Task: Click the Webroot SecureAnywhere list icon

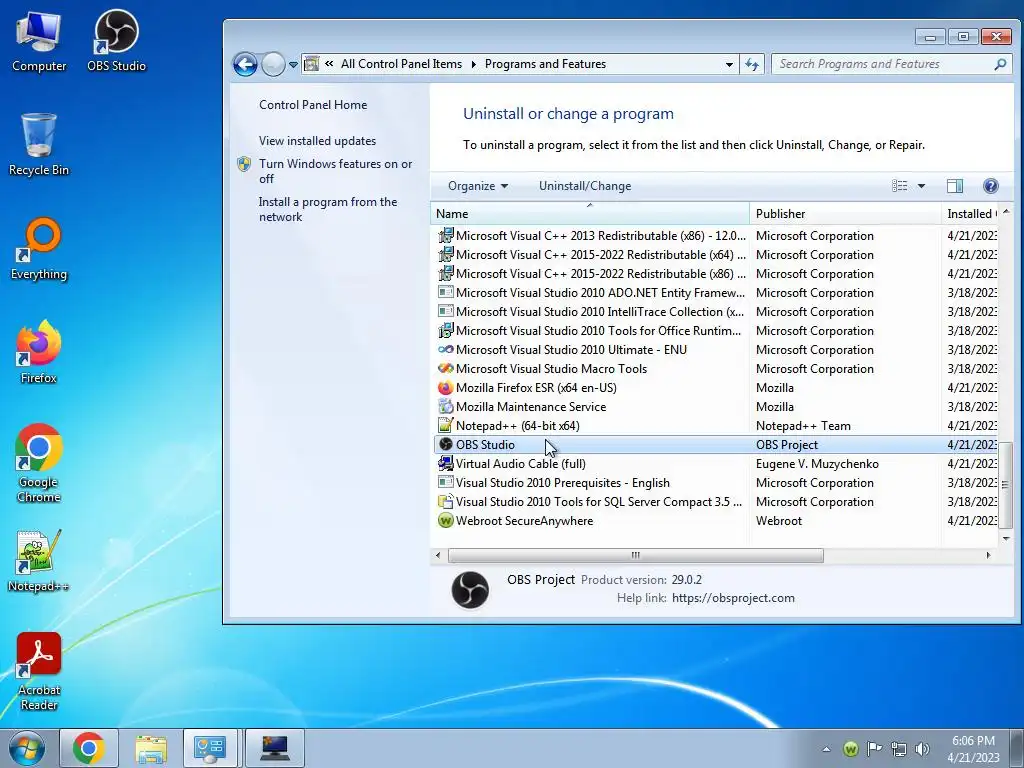Action: [x=445, y=520]
